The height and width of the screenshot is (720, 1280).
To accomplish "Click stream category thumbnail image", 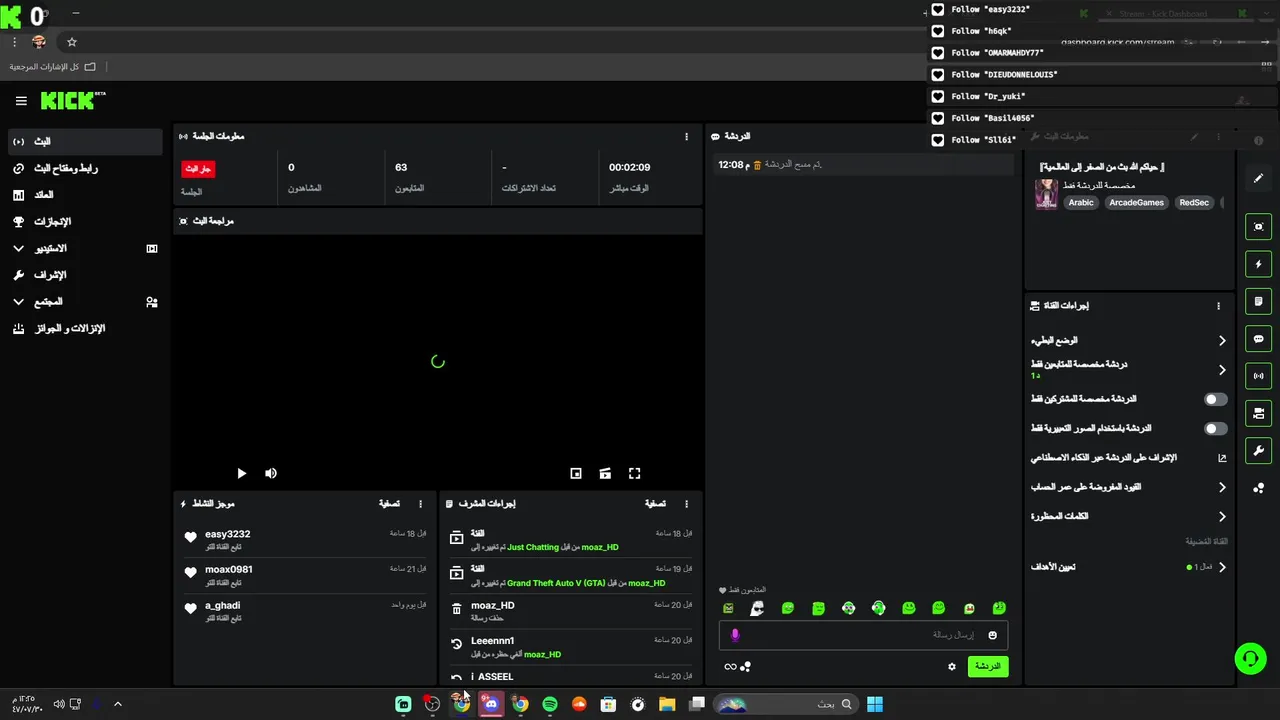I will [1046, 194].
